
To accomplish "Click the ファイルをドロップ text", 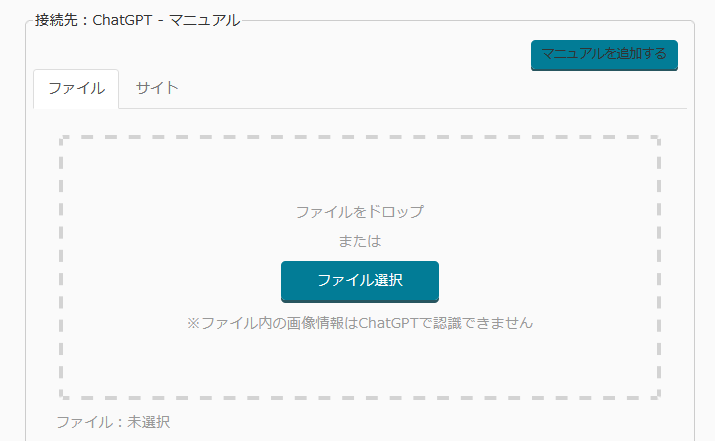I will (359, 212).
